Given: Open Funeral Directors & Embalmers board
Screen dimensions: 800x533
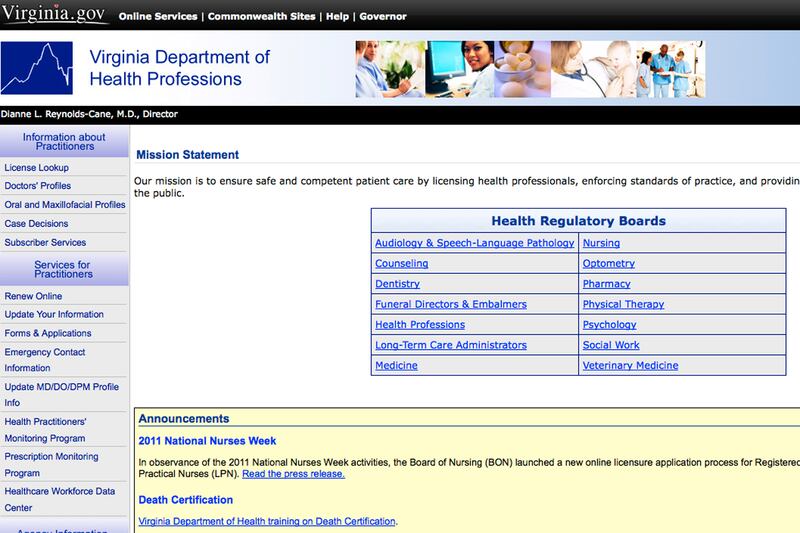Looking at the screenshot, I should tap(451, 304).
